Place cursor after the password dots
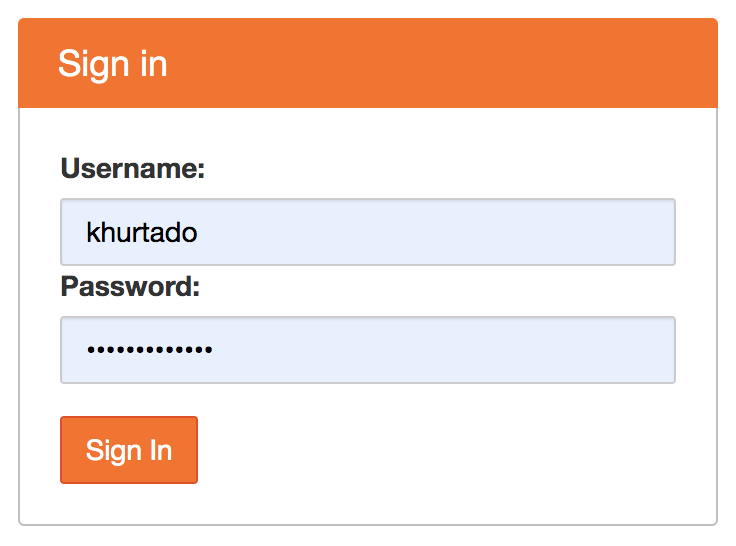The image size is (736, 546). point(214,351)
